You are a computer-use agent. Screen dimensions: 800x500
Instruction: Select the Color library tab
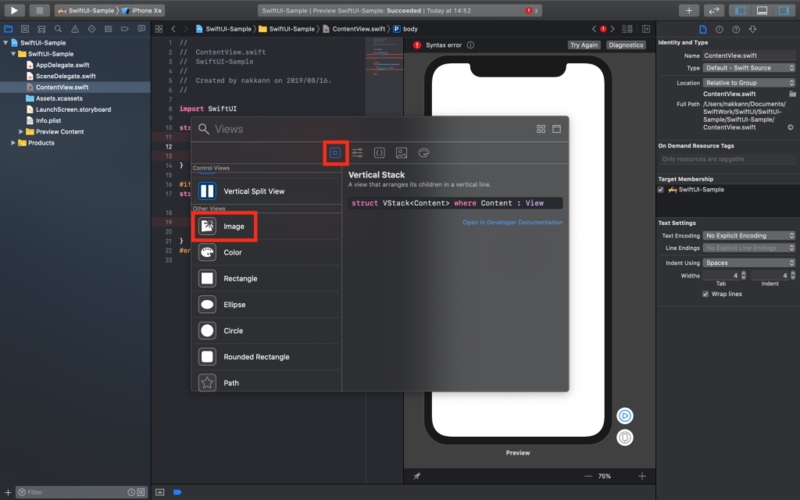click(423, 153)
